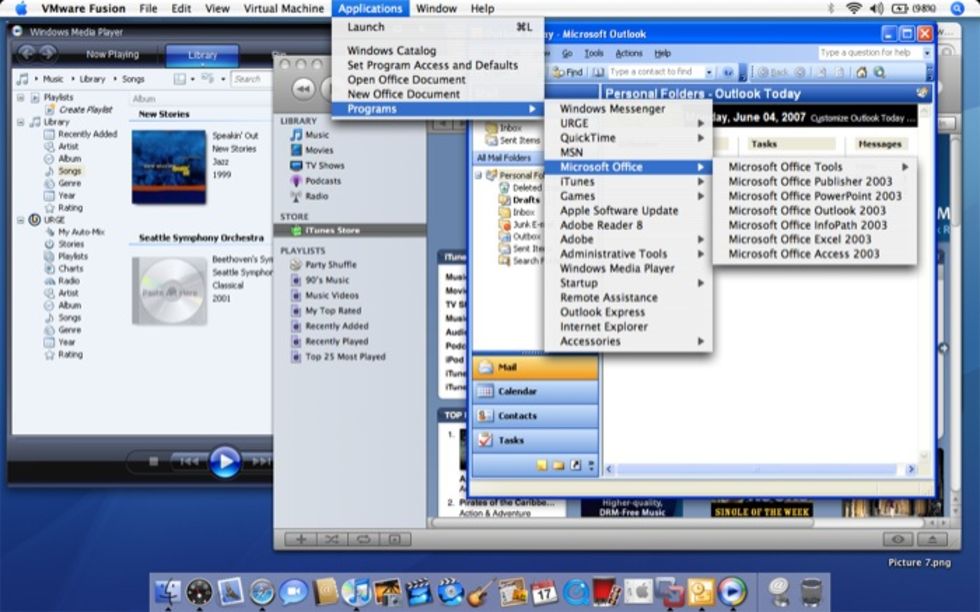
Task: Click the Spotlight magnifier in the menu bar
Action: (956, 8)
